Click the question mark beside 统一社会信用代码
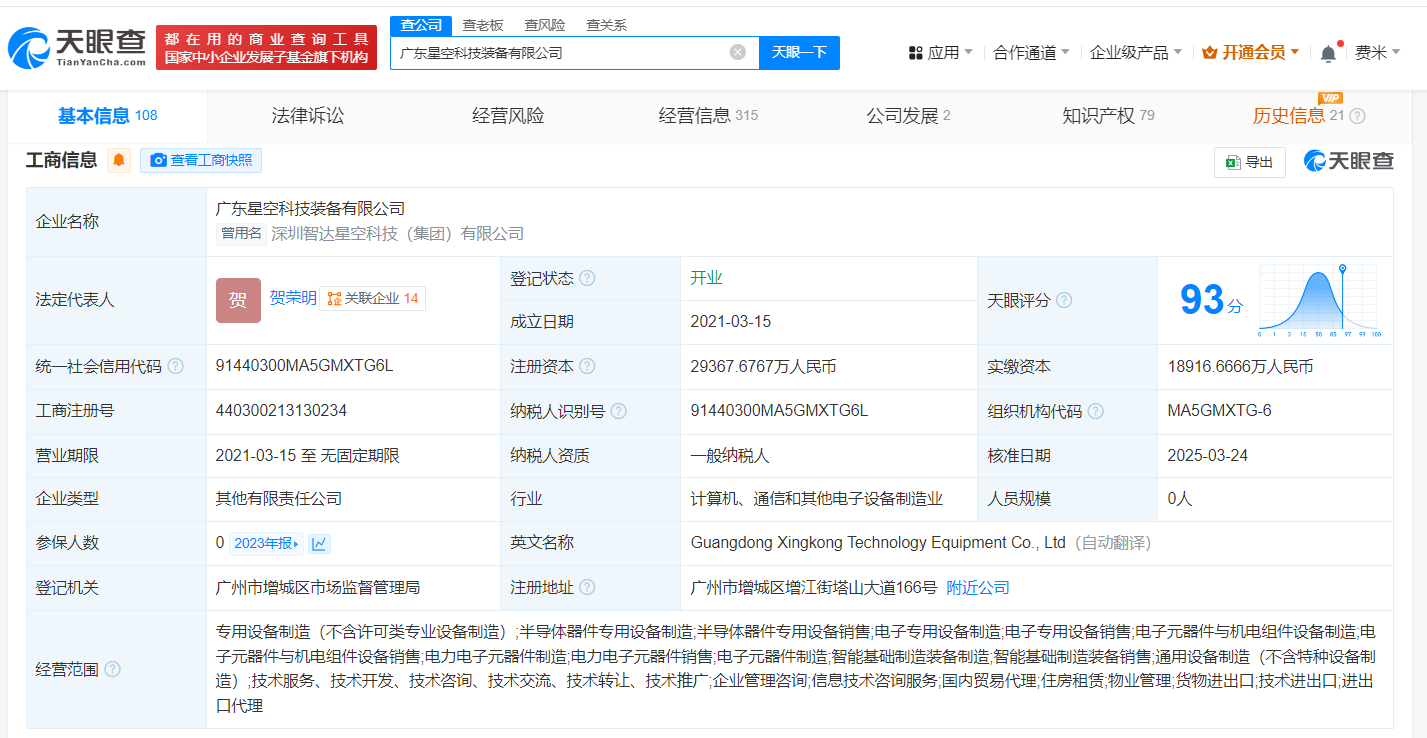Screen dimensions: 1427x738 176,367
